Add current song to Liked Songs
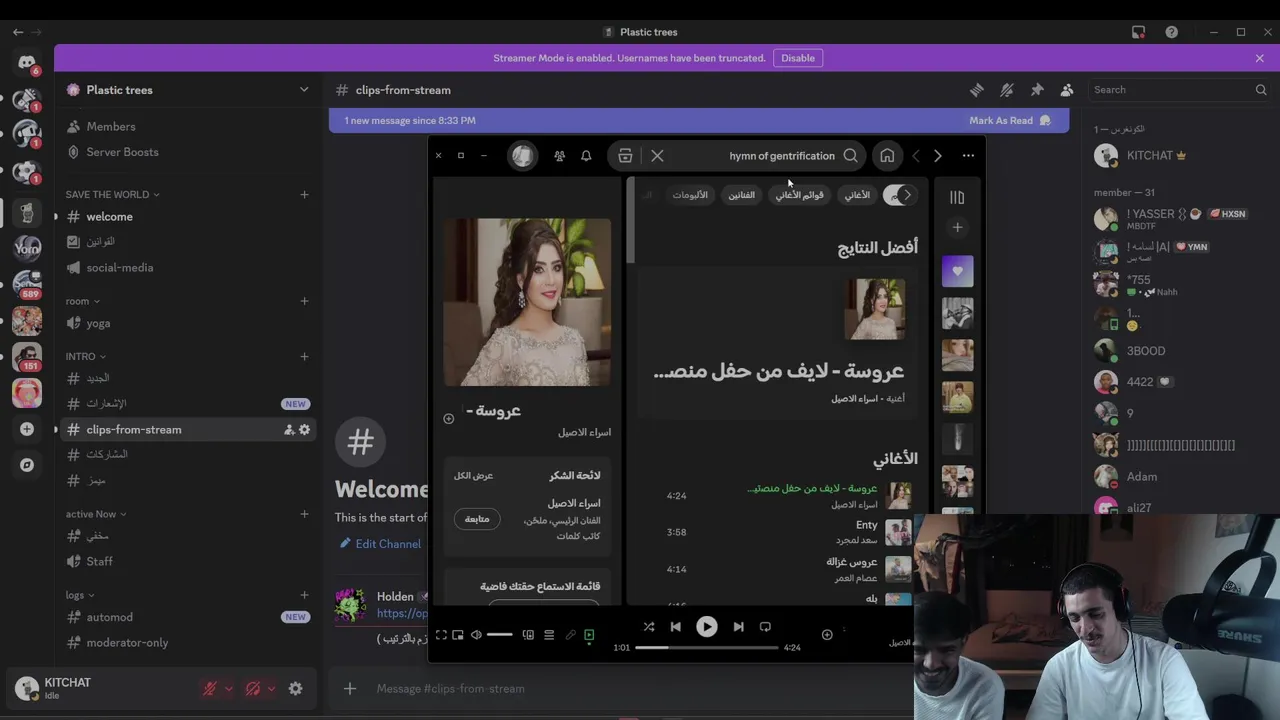Viewport: 1280px width, 720px height. 827,634
